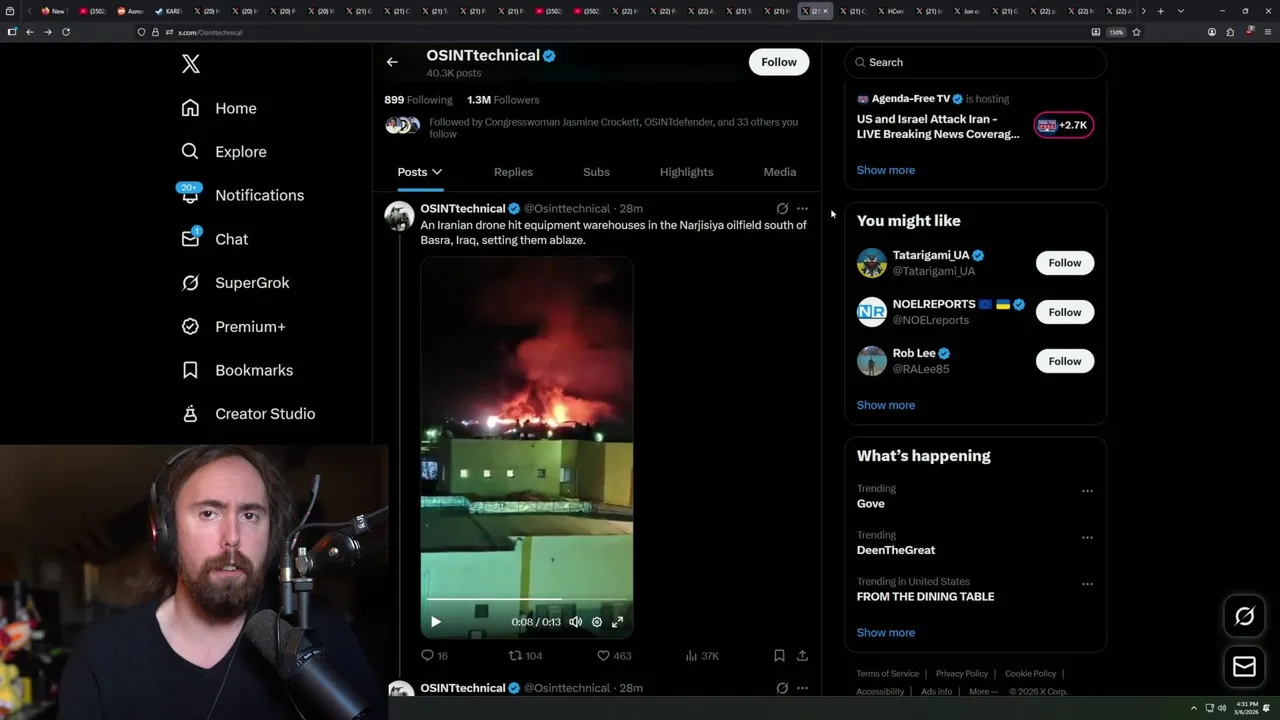1280x720 pixels.
Task: View the post analytics showing 37K
Action: [x=702, y=656]
